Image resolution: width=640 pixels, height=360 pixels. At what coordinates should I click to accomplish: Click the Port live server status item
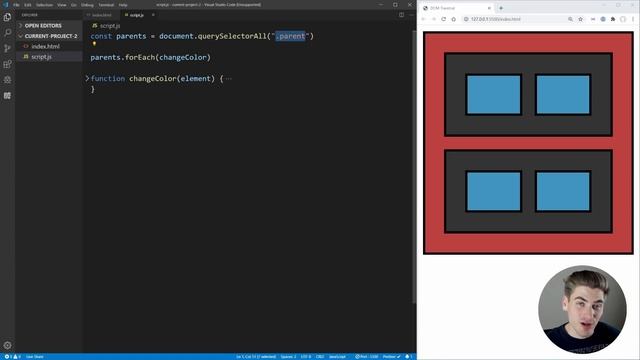367,357
